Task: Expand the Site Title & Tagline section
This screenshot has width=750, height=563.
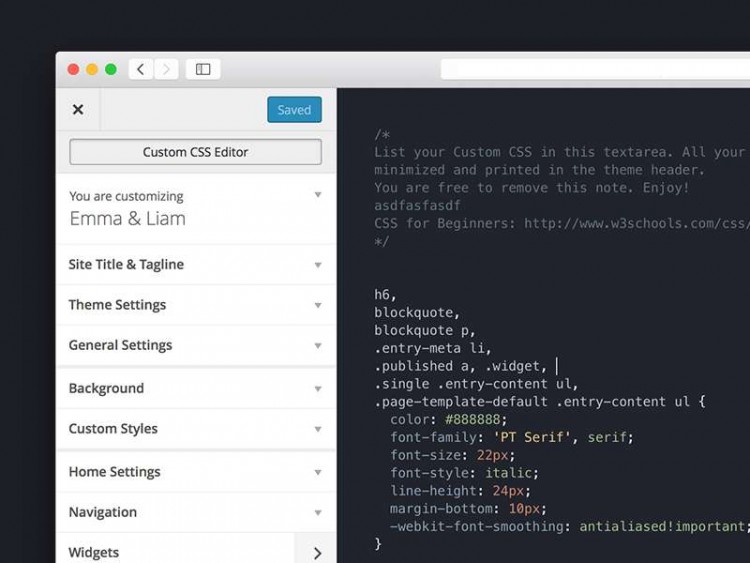Action: coord(126,265)
